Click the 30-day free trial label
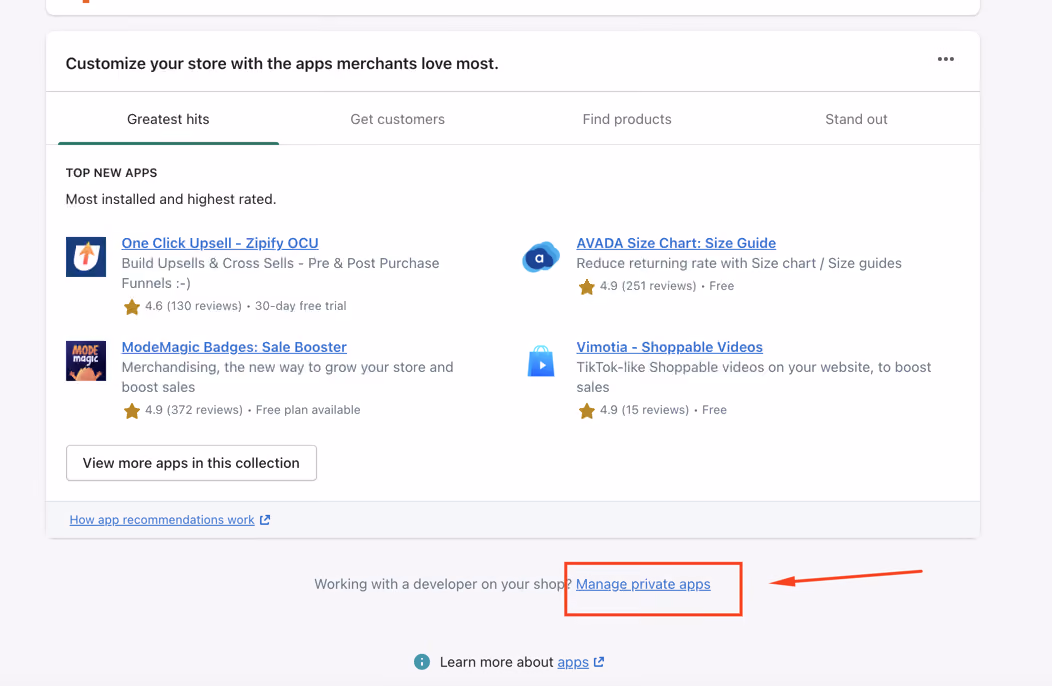 pyautogui.click(x=301, y=306)
